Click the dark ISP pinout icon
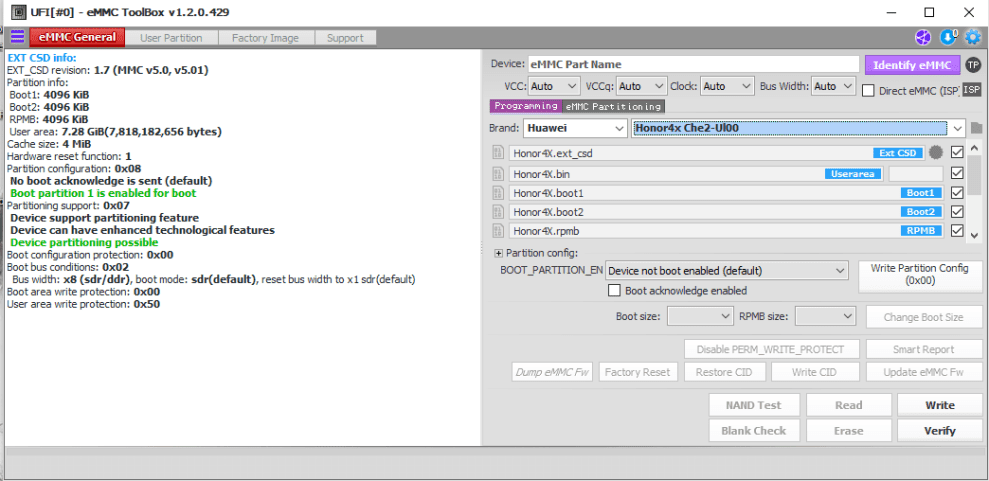989x481 pixels. (x=972, y=90)
